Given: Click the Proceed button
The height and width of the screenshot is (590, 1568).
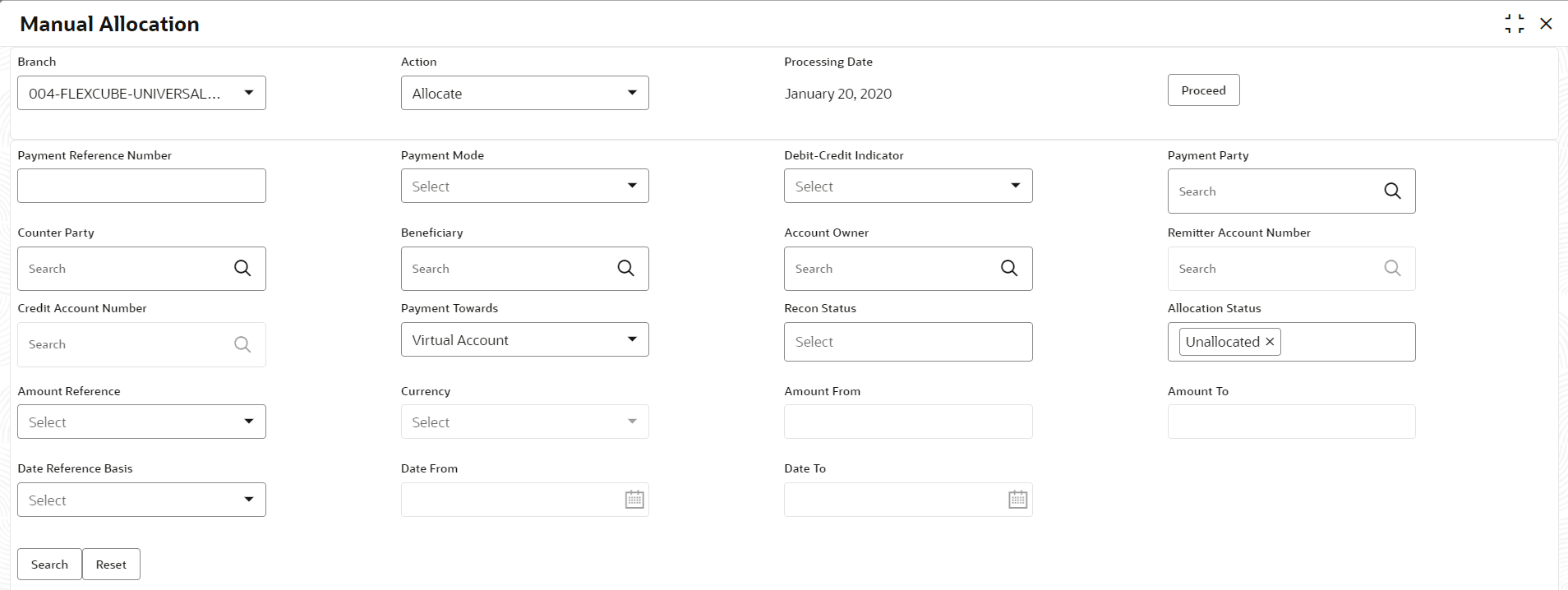Looking at the screenshot, I should point(1203,90).
